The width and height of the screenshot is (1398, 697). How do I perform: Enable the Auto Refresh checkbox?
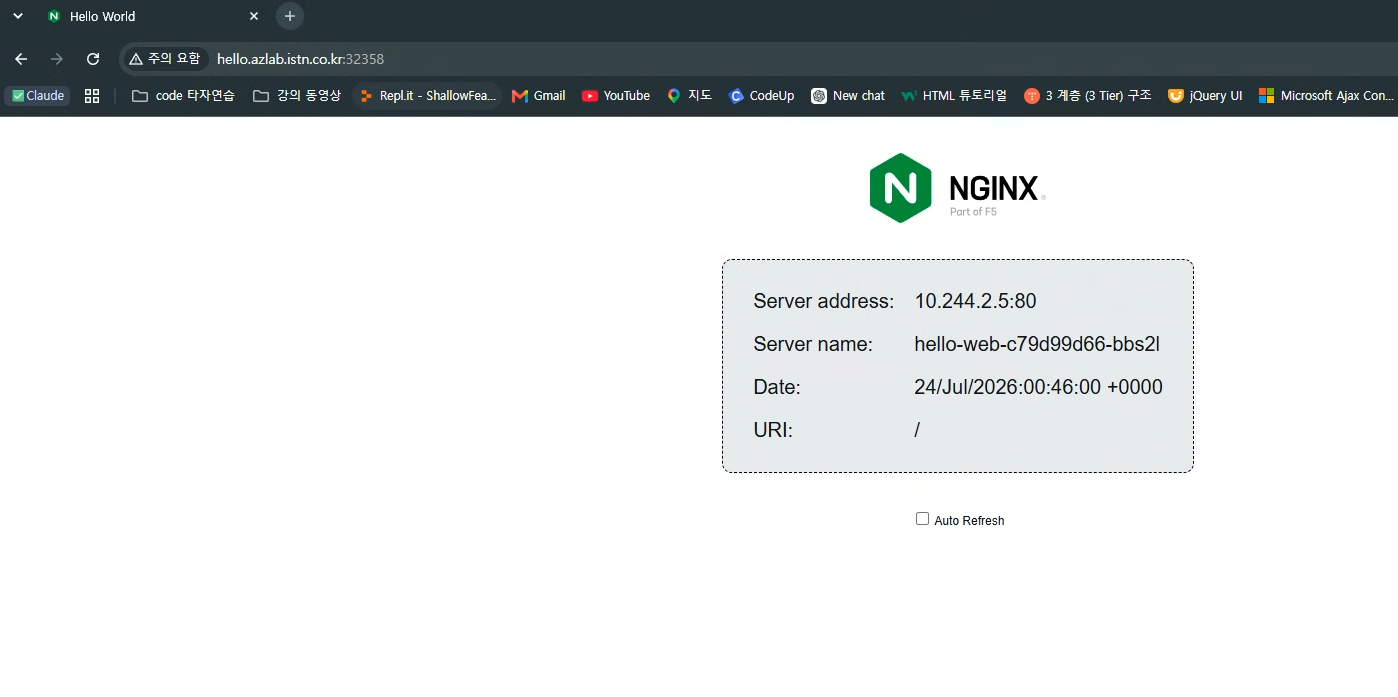pos(922,518)
